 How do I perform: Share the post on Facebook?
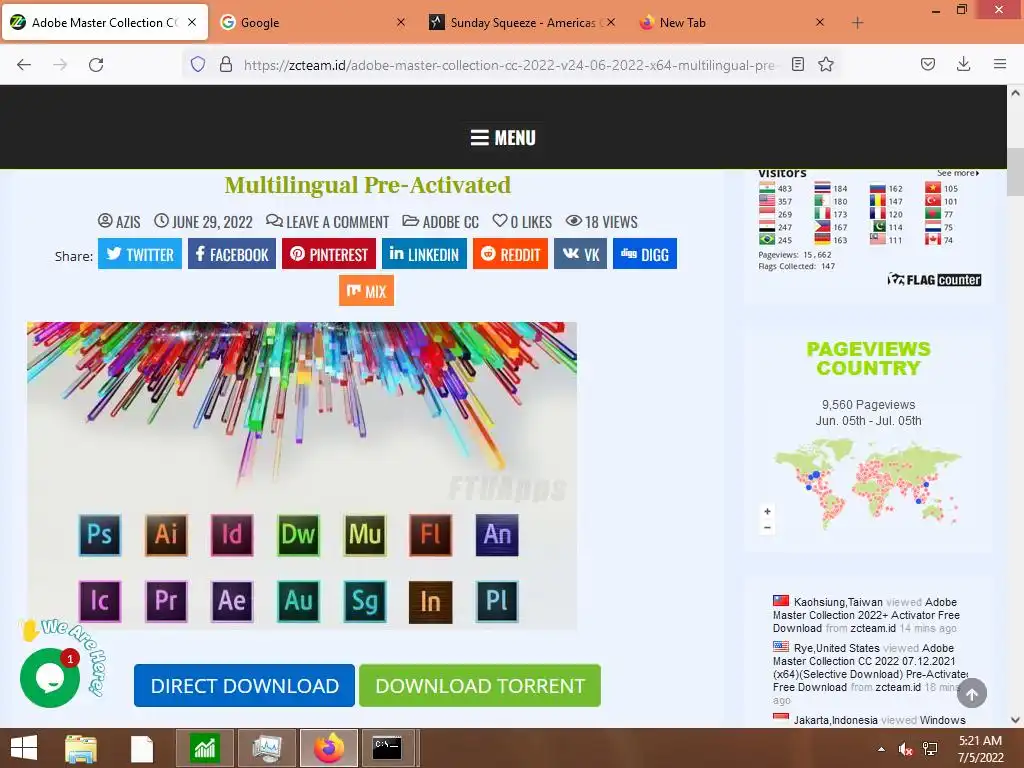[x=232, y=254]
